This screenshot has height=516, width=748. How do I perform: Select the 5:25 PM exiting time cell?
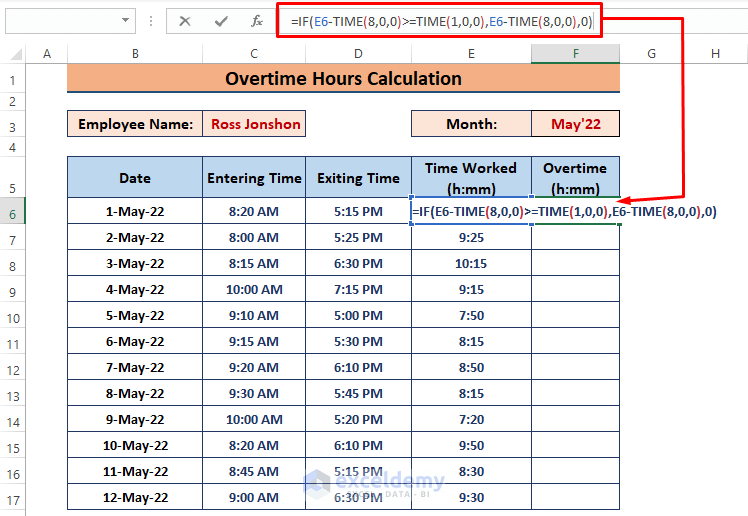[x=358, y=237]
